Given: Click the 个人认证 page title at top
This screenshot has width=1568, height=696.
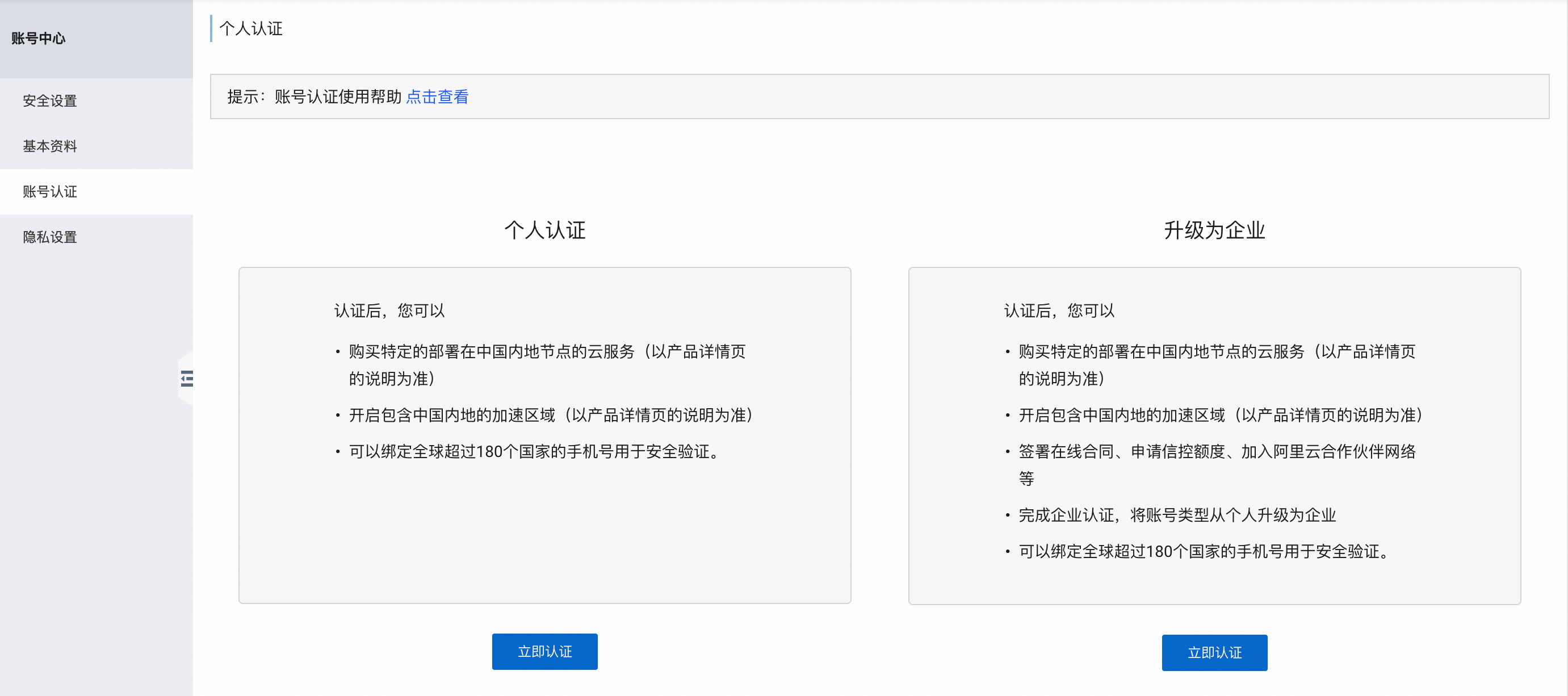Looking at the screenshot, I should (251, 28).
